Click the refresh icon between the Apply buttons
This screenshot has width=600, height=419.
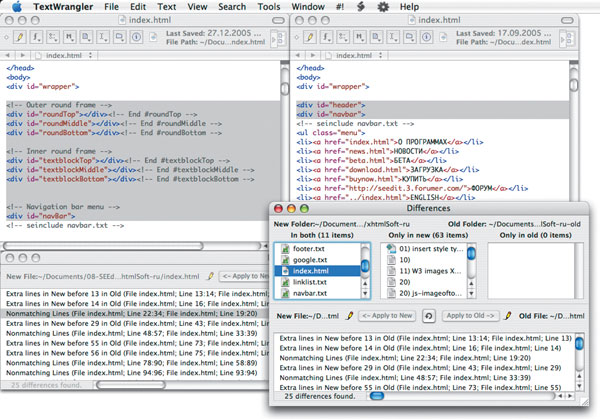click(x=428, y=315)
